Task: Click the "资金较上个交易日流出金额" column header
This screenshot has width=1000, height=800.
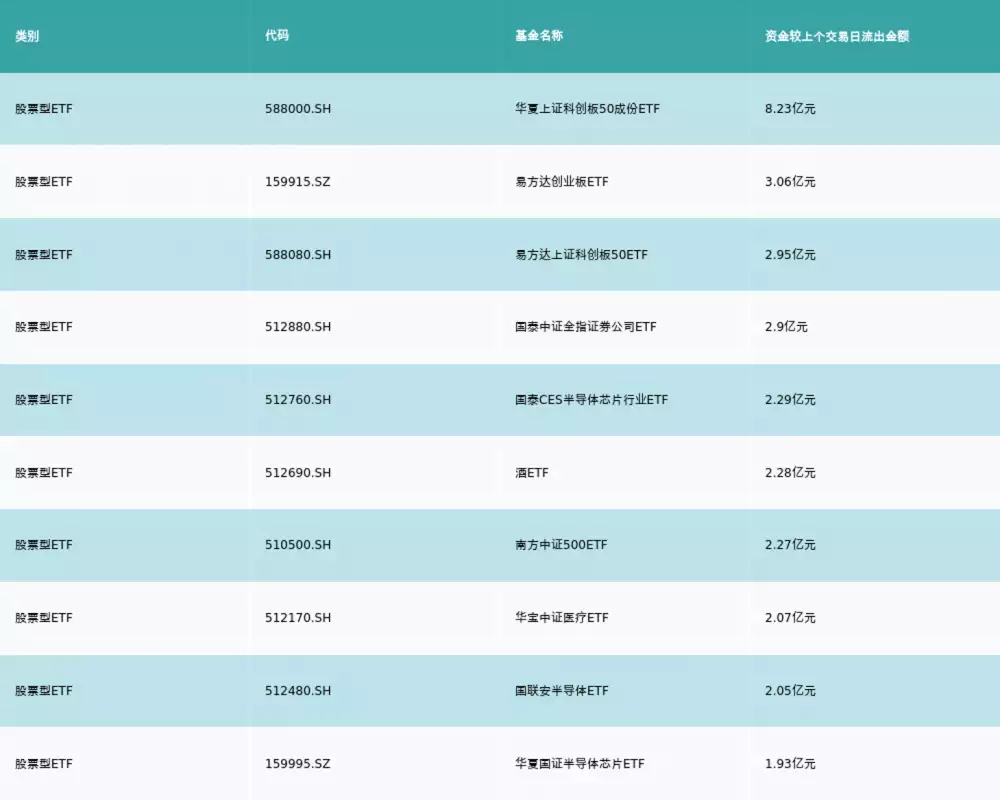Action: (837, 36)
